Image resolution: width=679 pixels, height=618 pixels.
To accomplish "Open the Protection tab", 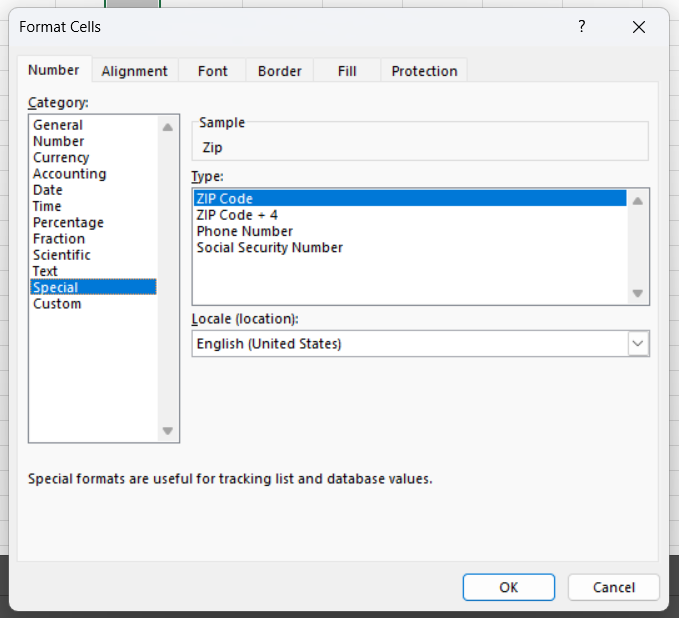I will (x=424, y=71).
